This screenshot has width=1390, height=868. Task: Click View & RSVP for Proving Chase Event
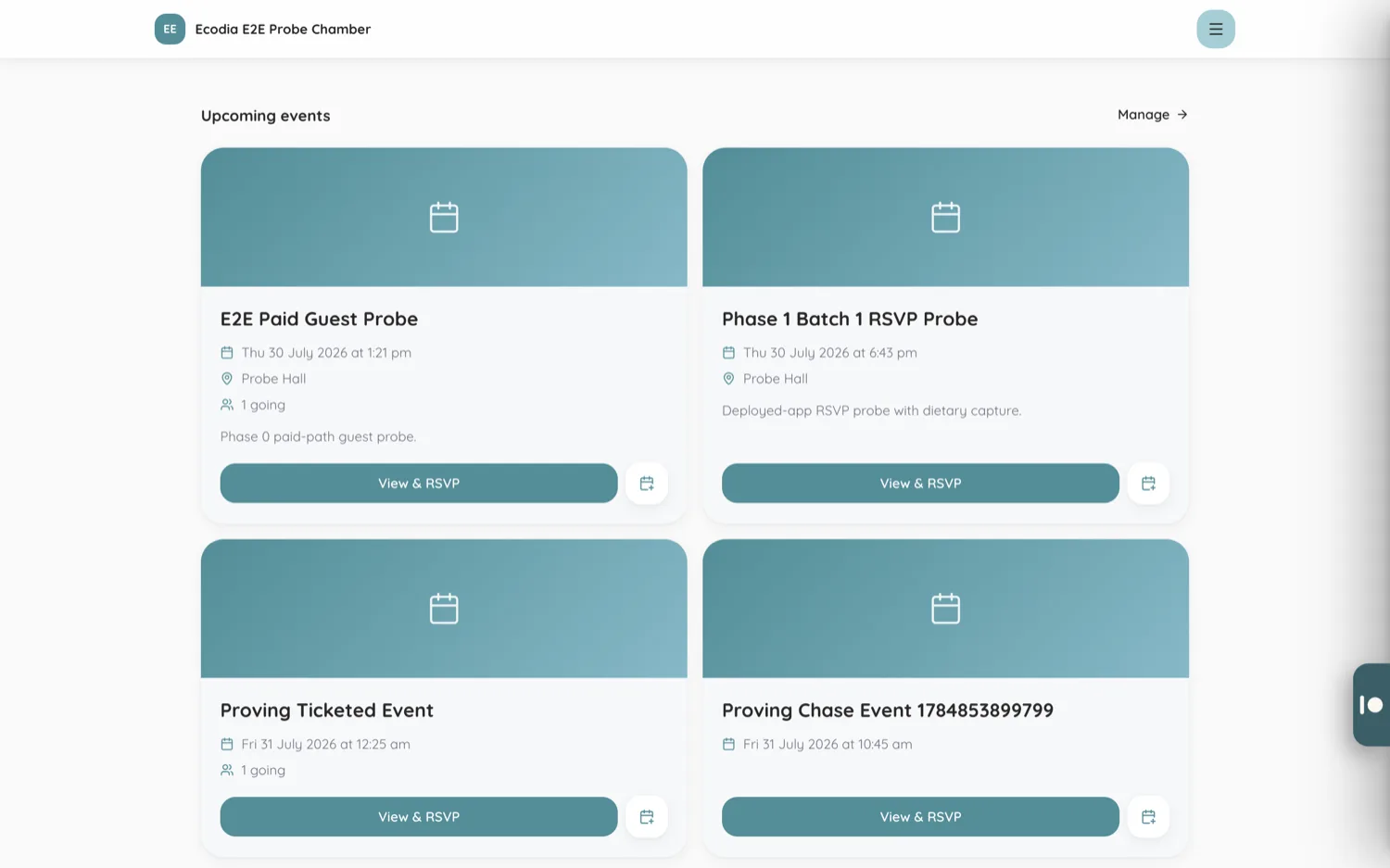[x=920, y=817]
